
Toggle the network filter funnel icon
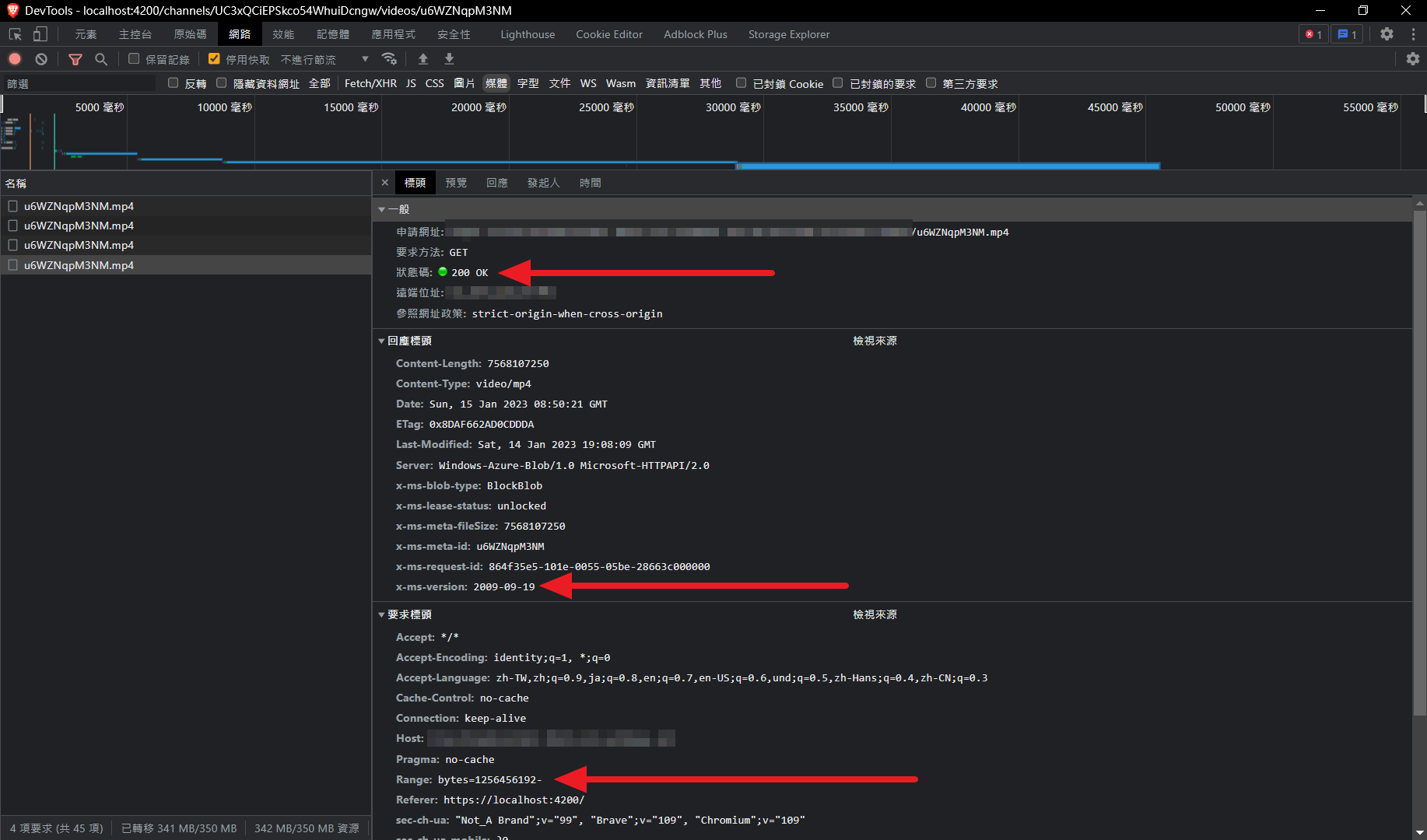coord(75,59)
